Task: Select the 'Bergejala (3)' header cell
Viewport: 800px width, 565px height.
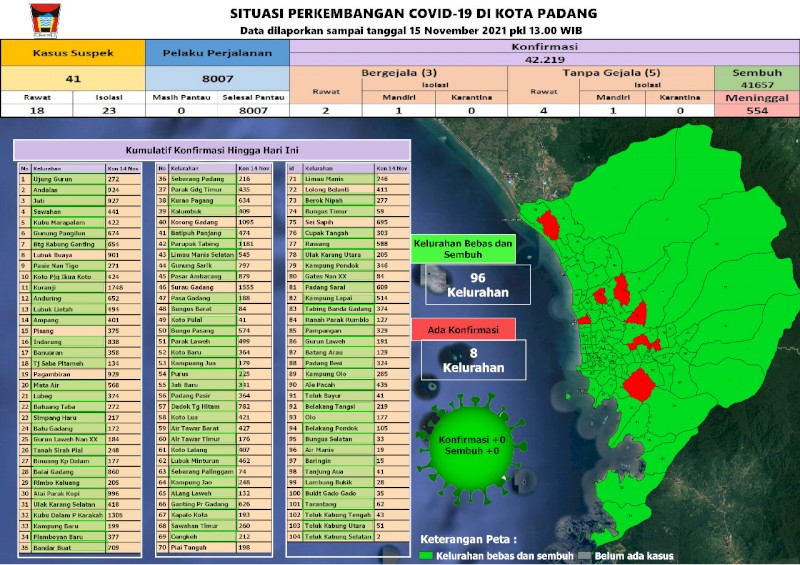Action: pos(399,72)
